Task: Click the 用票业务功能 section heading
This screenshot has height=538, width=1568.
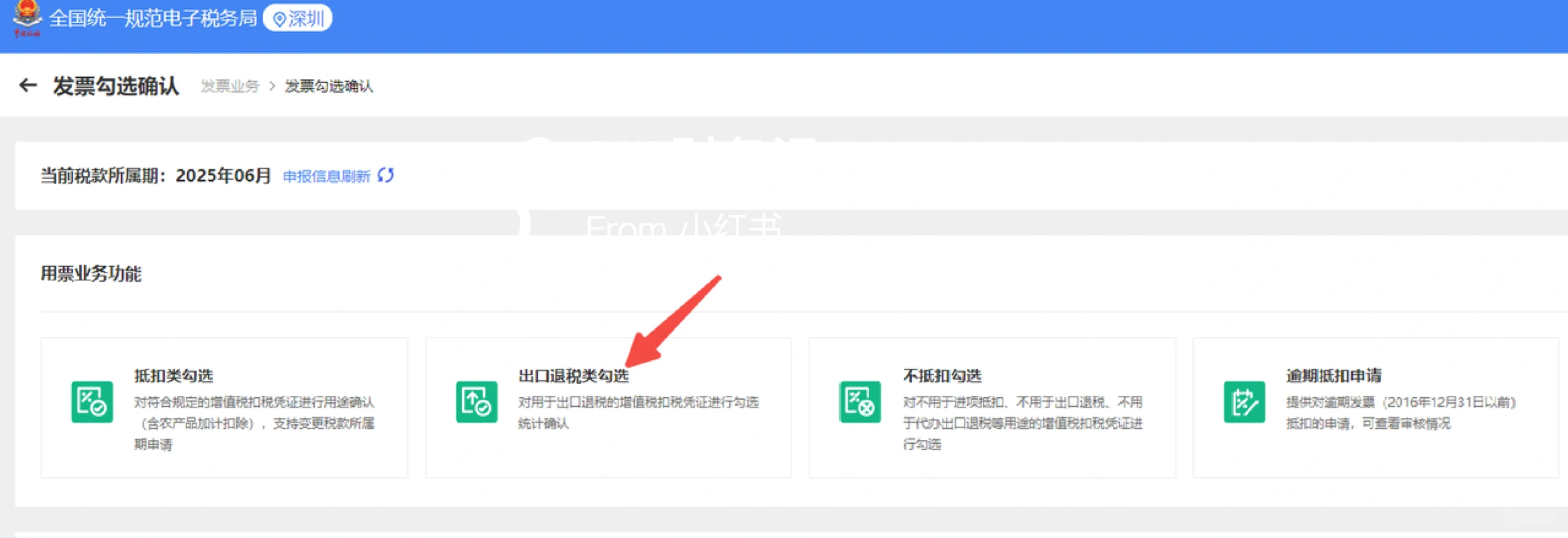Action: [92, 274]
